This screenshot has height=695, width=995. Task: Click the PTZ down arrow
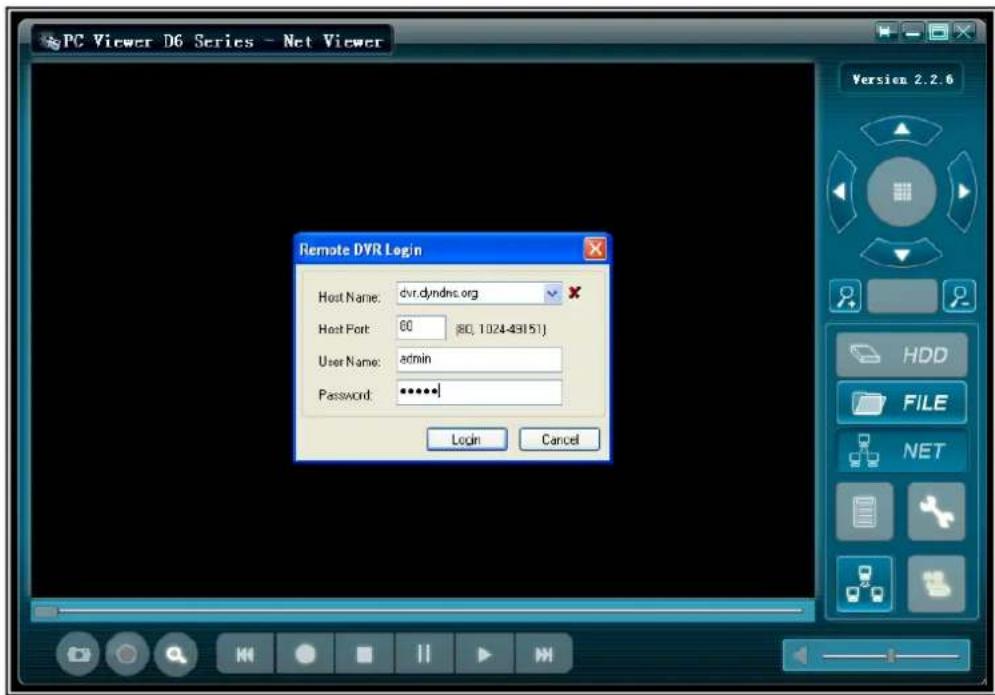(901, 254)
